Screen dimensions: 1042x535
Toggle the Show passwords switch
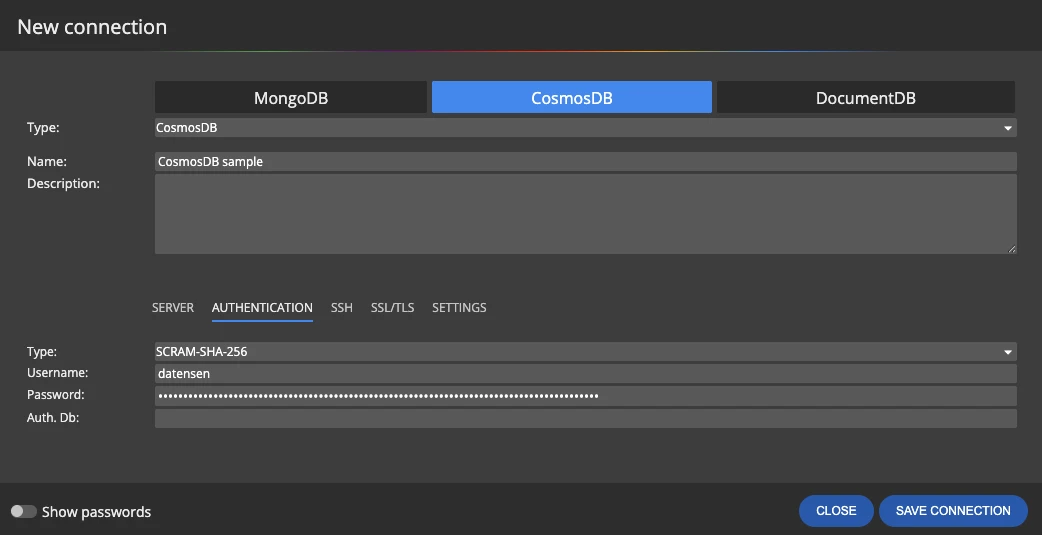(x=23, y=511)
